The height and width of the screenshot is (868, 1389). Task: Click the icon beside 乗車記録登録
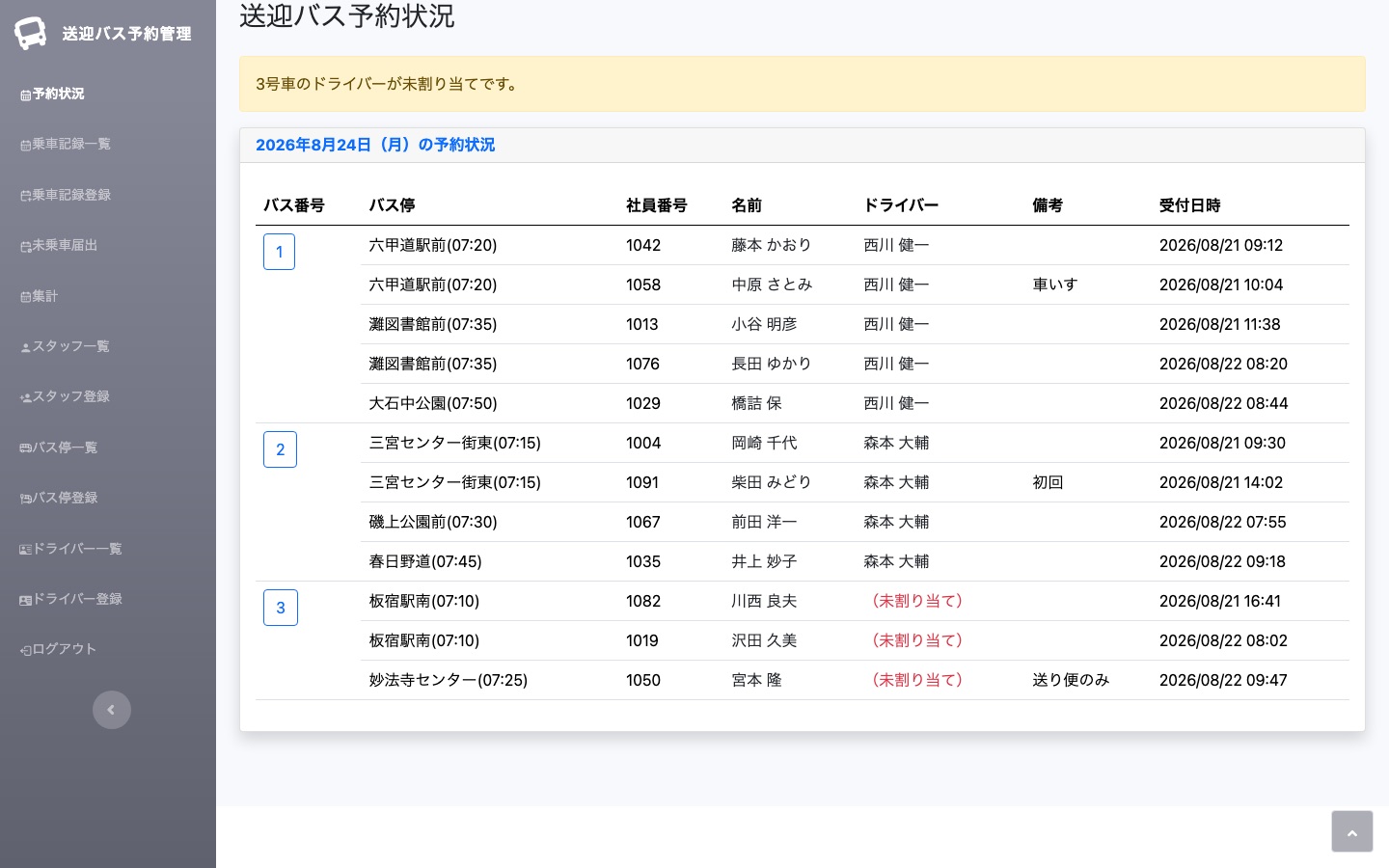[26, 196]
